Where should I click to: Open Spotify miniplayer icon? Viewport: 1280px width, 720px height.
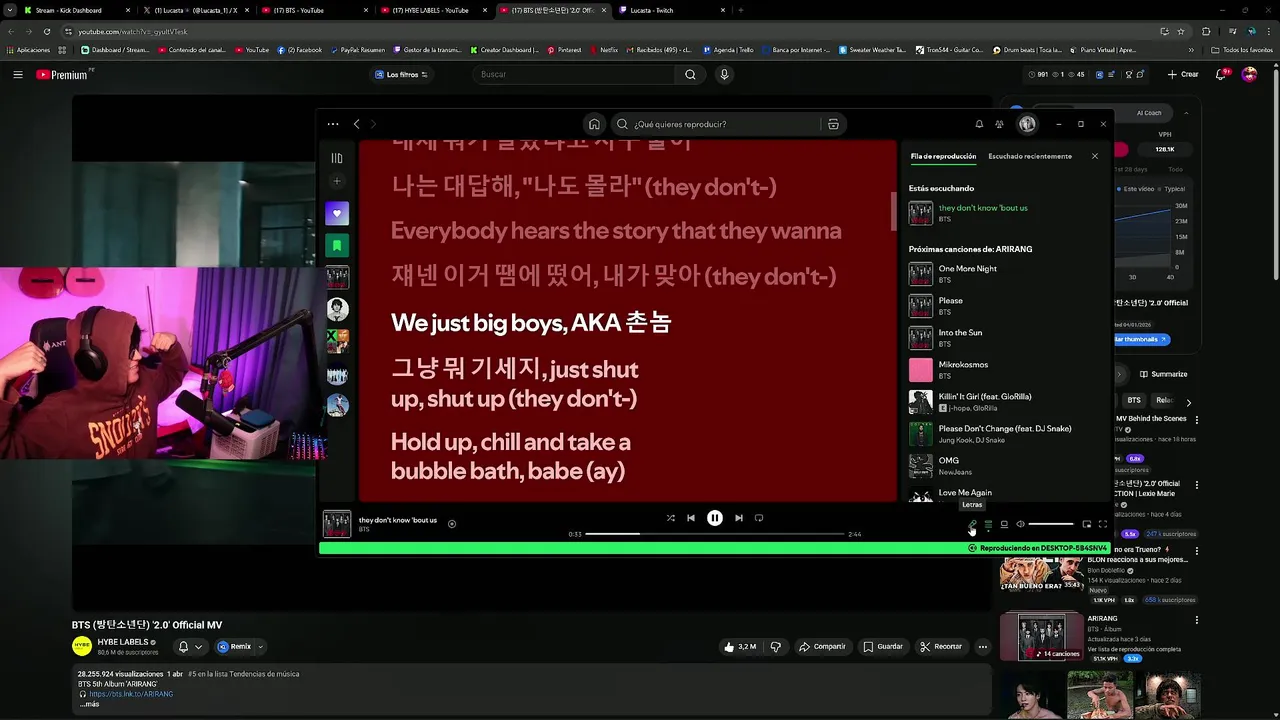pyautogui.click(x=1087, y=524)
